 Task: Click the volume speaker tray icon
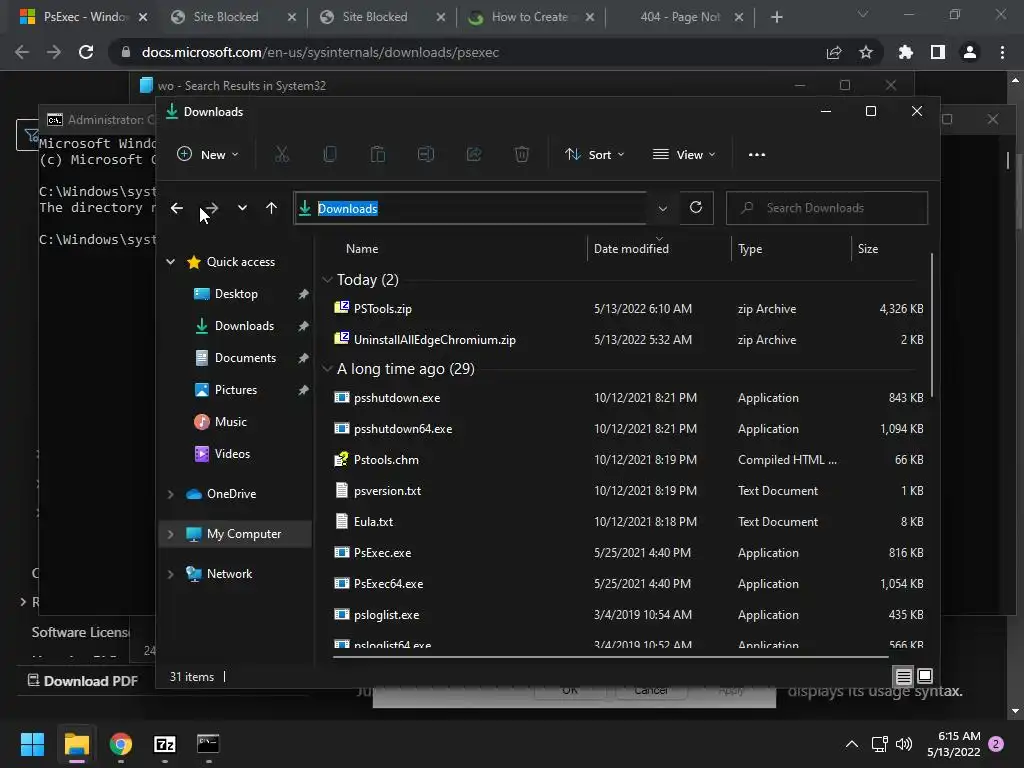point(904,744)
